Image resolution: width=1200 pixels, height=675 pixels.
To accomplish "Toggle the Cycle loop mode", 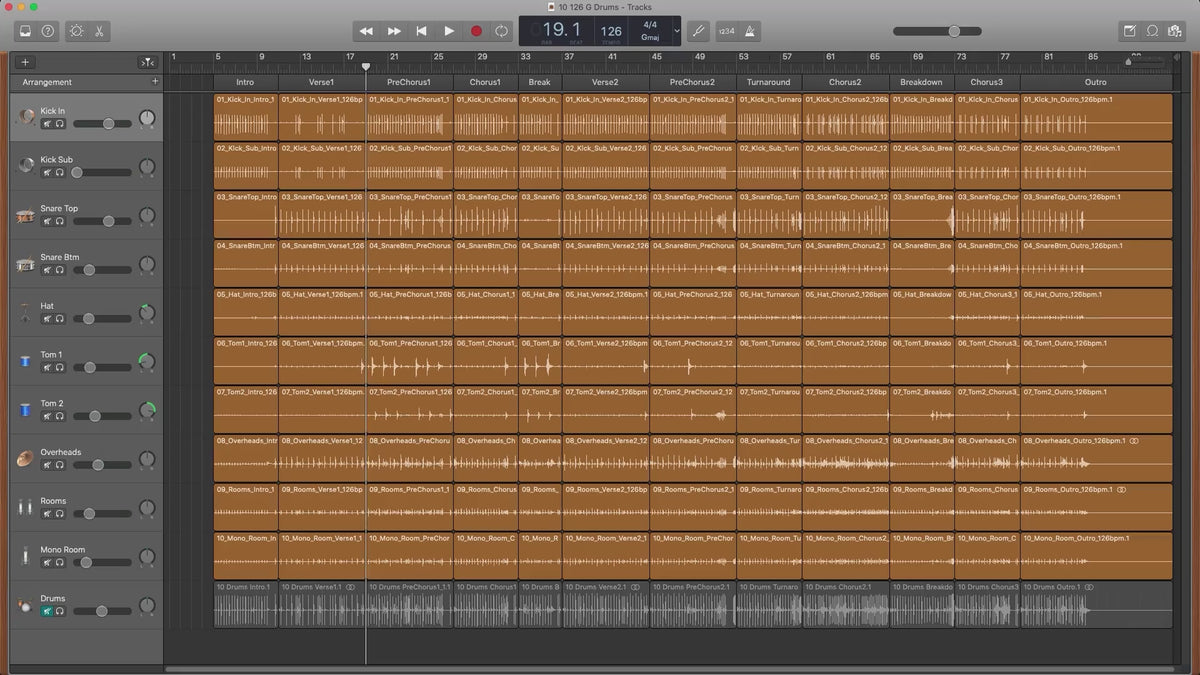I will click(501, 31).
